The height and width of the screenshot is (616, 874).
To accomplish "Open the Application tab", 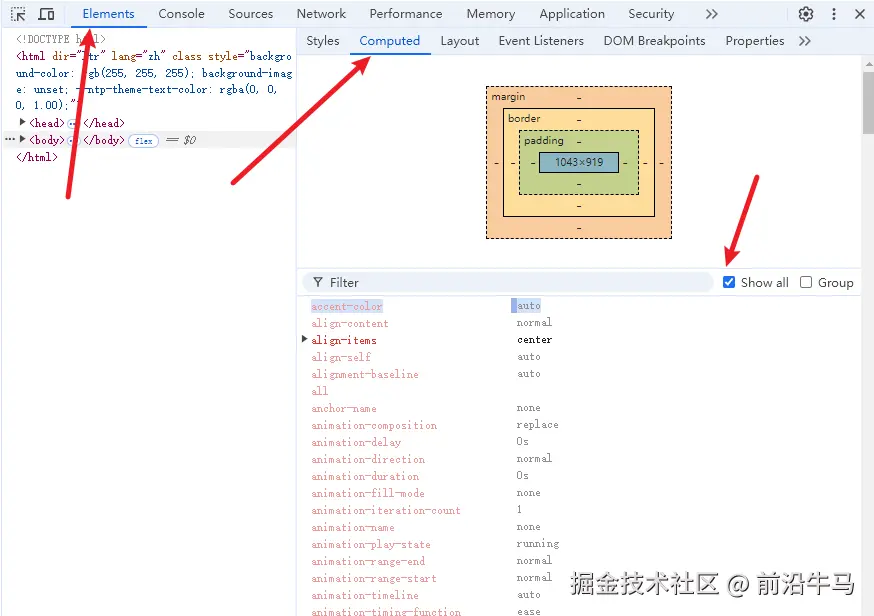I will click(572, 14).
